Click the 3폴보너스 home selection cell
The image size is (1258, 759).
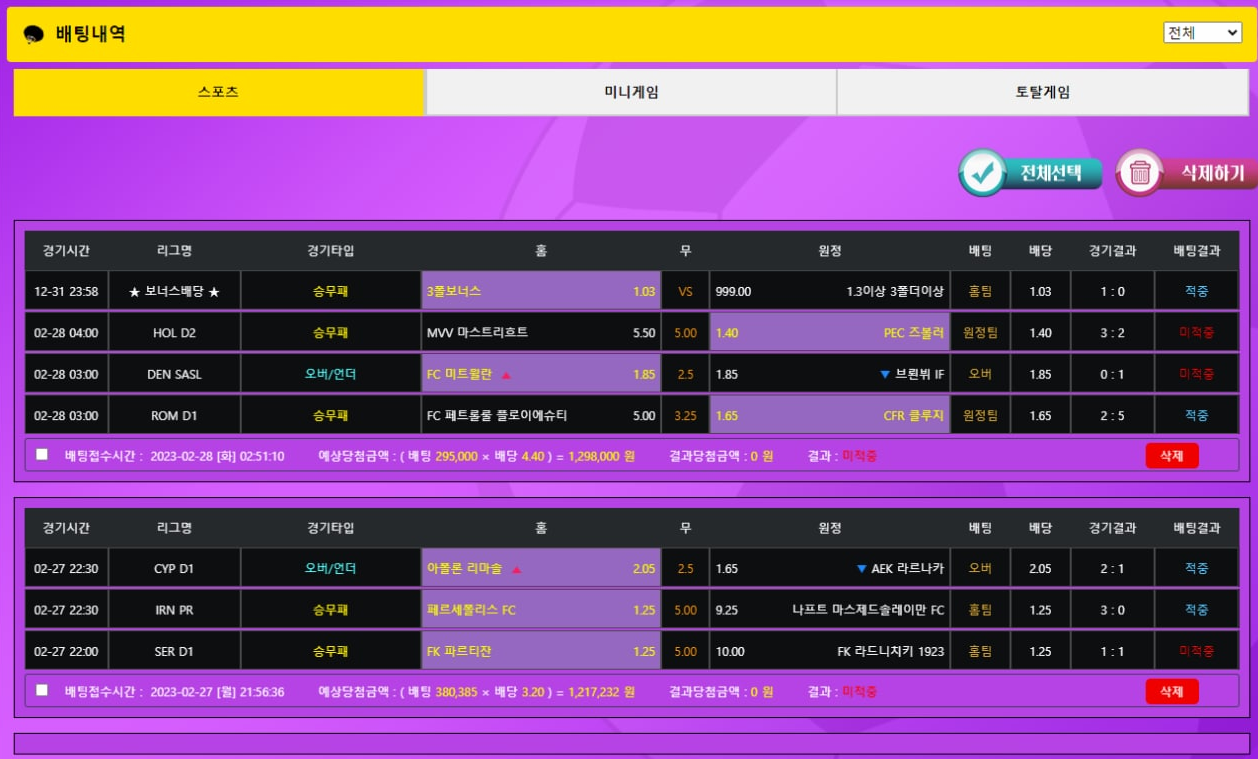540,292
